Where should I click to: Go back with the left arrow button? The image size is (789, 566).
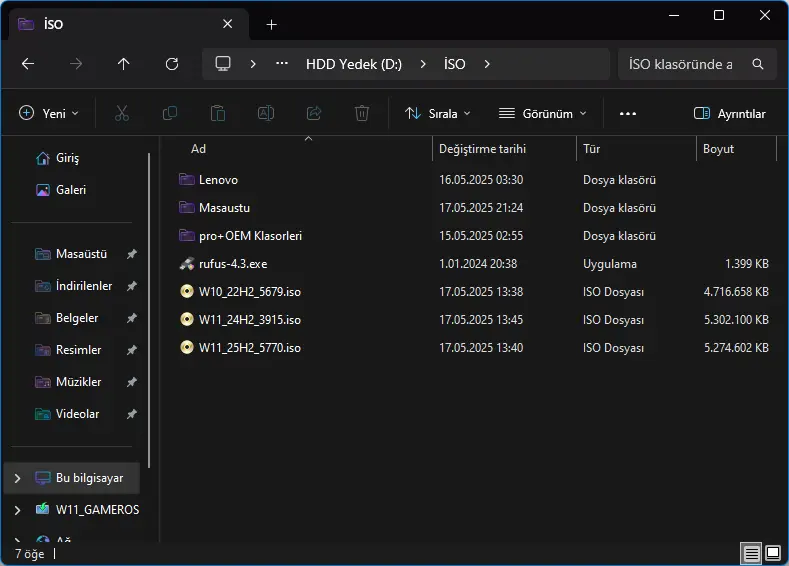click(x=28, y=64)
